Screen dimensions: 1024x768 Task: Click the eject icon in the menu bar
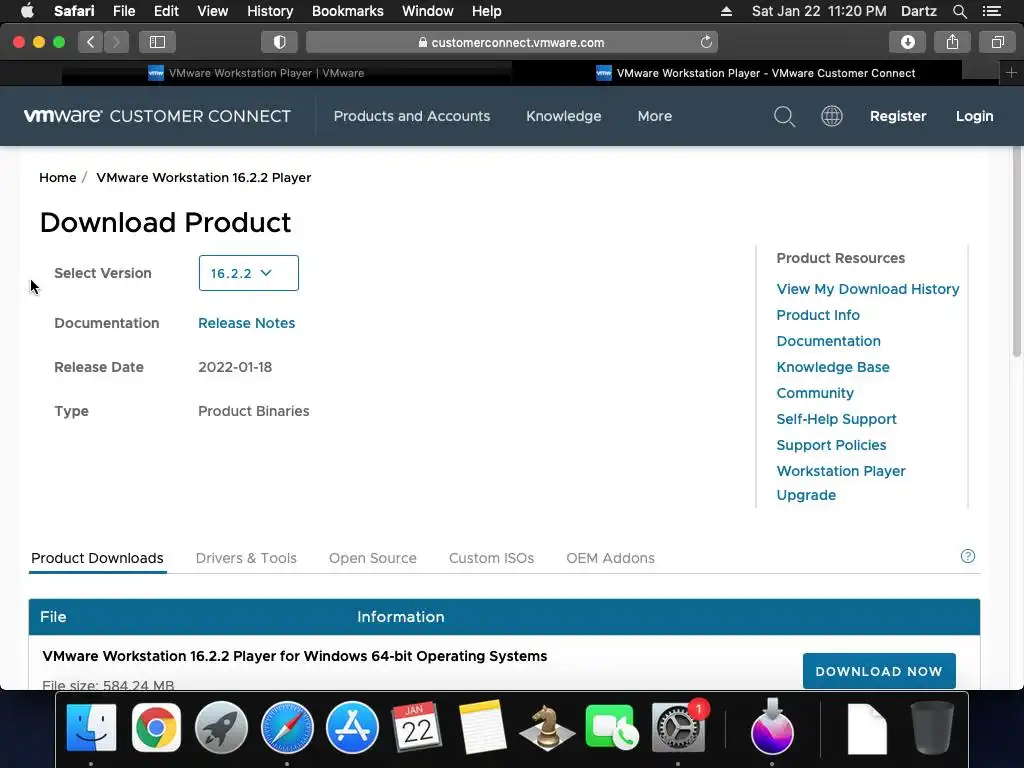tap(726, 11)
